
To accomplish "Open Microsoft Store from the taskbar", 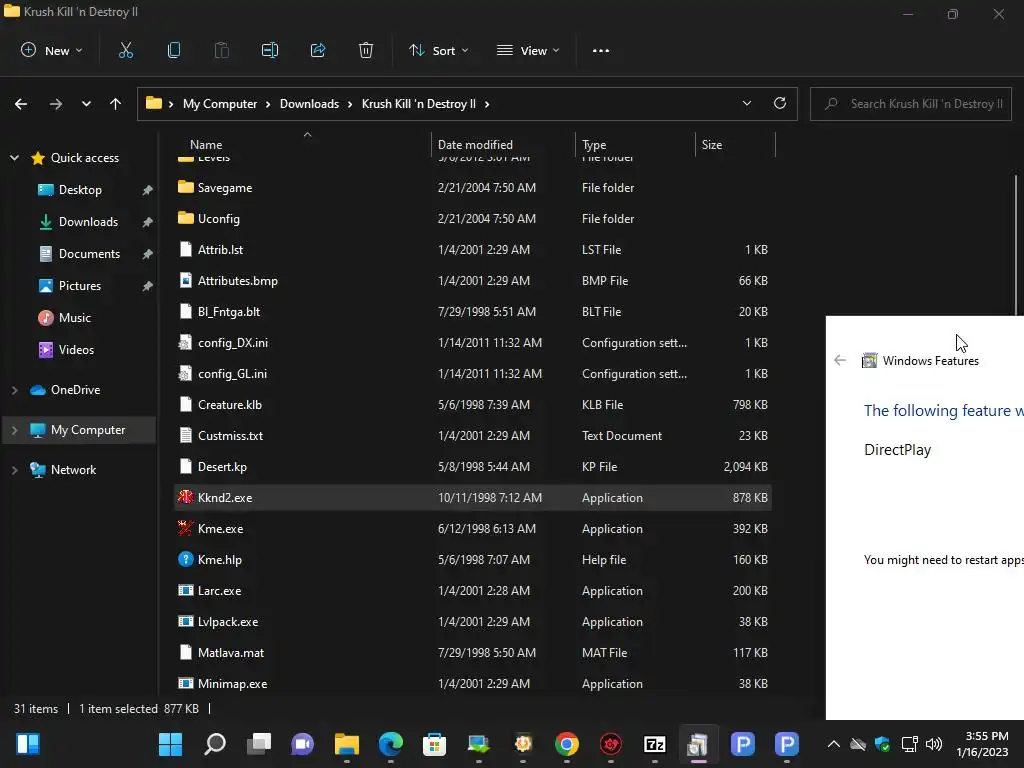I will [x=434, y=744].
